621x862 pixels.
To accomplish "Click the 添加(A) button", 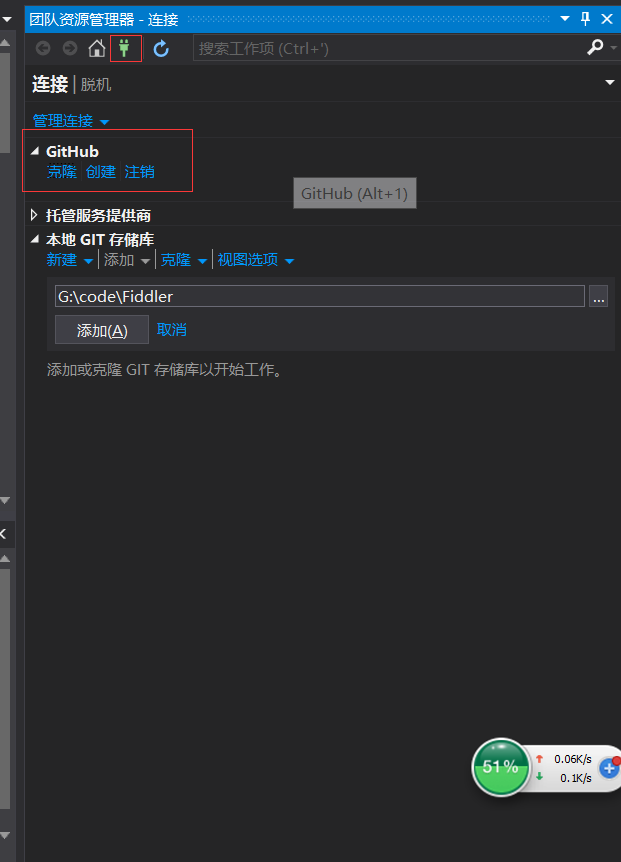I will tap(102, 330).
